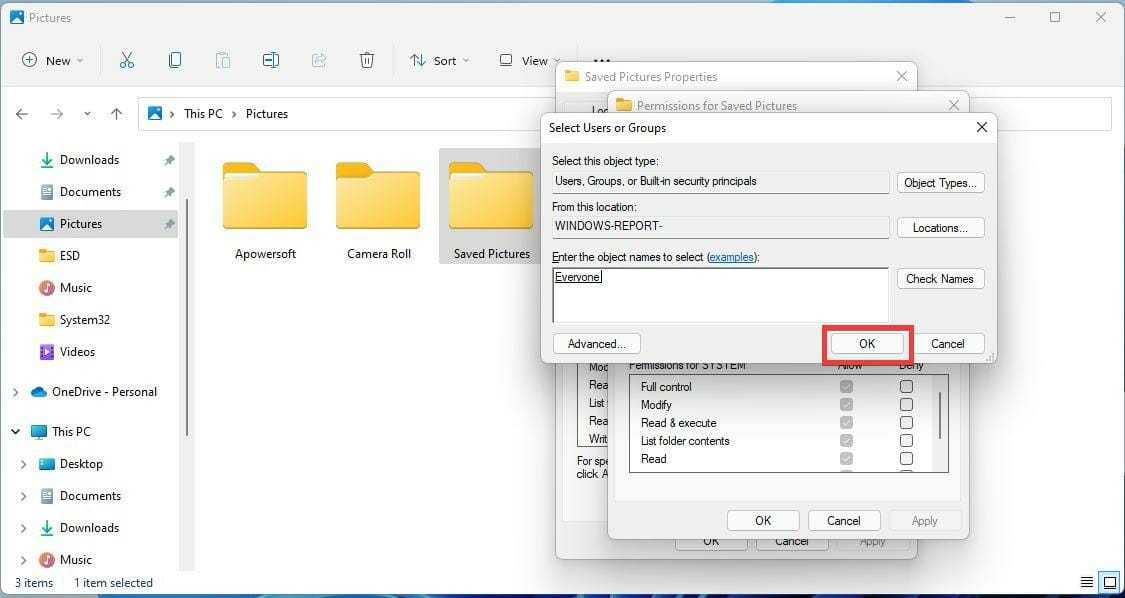Click the Back navigation arrow
1125x598 pixels.
[x=22, y=114]
